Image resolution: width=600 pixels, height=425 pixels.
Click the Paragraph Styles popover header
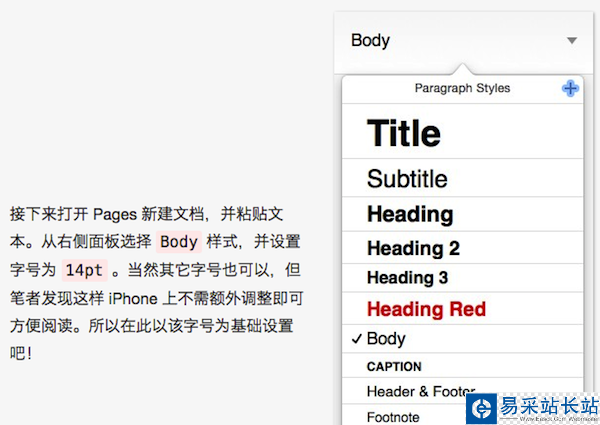tap(463, 88)
